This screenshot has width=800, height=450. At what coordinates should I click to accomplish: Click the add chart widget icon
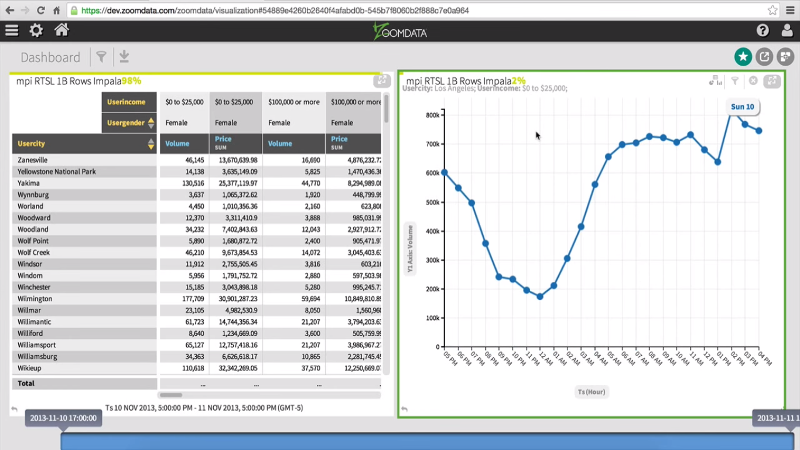[786, 57]
